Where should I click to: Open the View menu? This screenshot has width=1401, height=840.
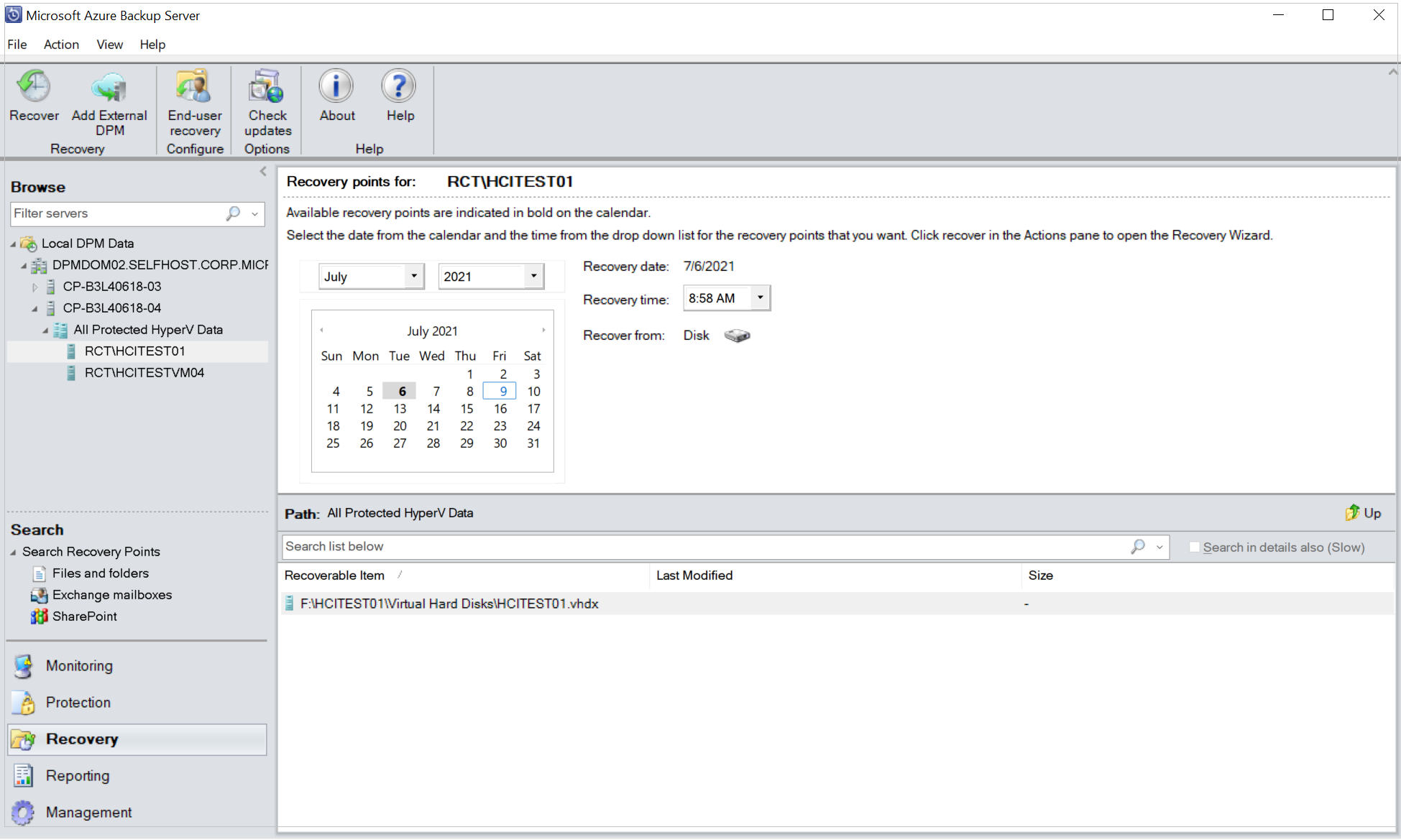(x=107, y=44)
